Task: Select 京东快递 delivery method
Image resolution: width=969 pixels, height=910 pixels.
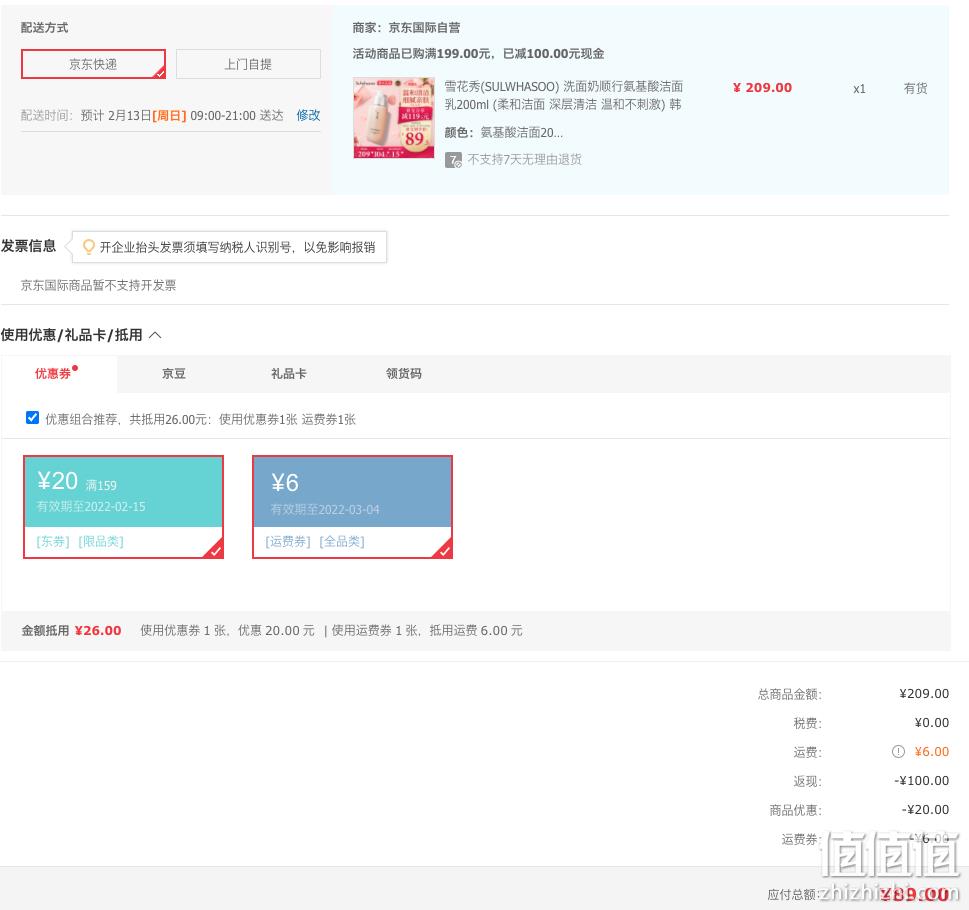Action: click(x=93, y=64)
